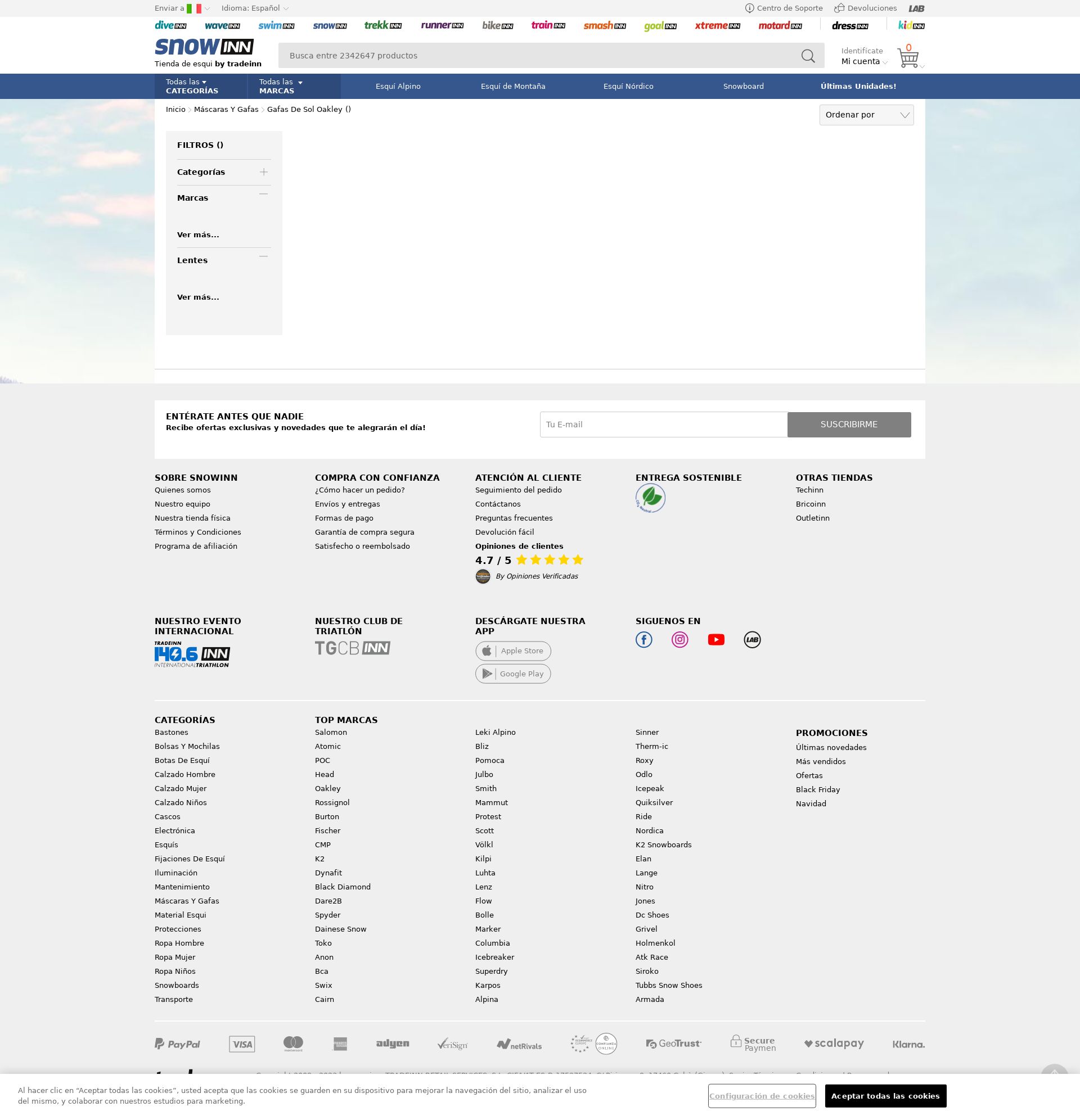This screenshot has height=1120, width=1080.
Task: Open the Idioma Español language dropdown
Action: tap(255, 8)
